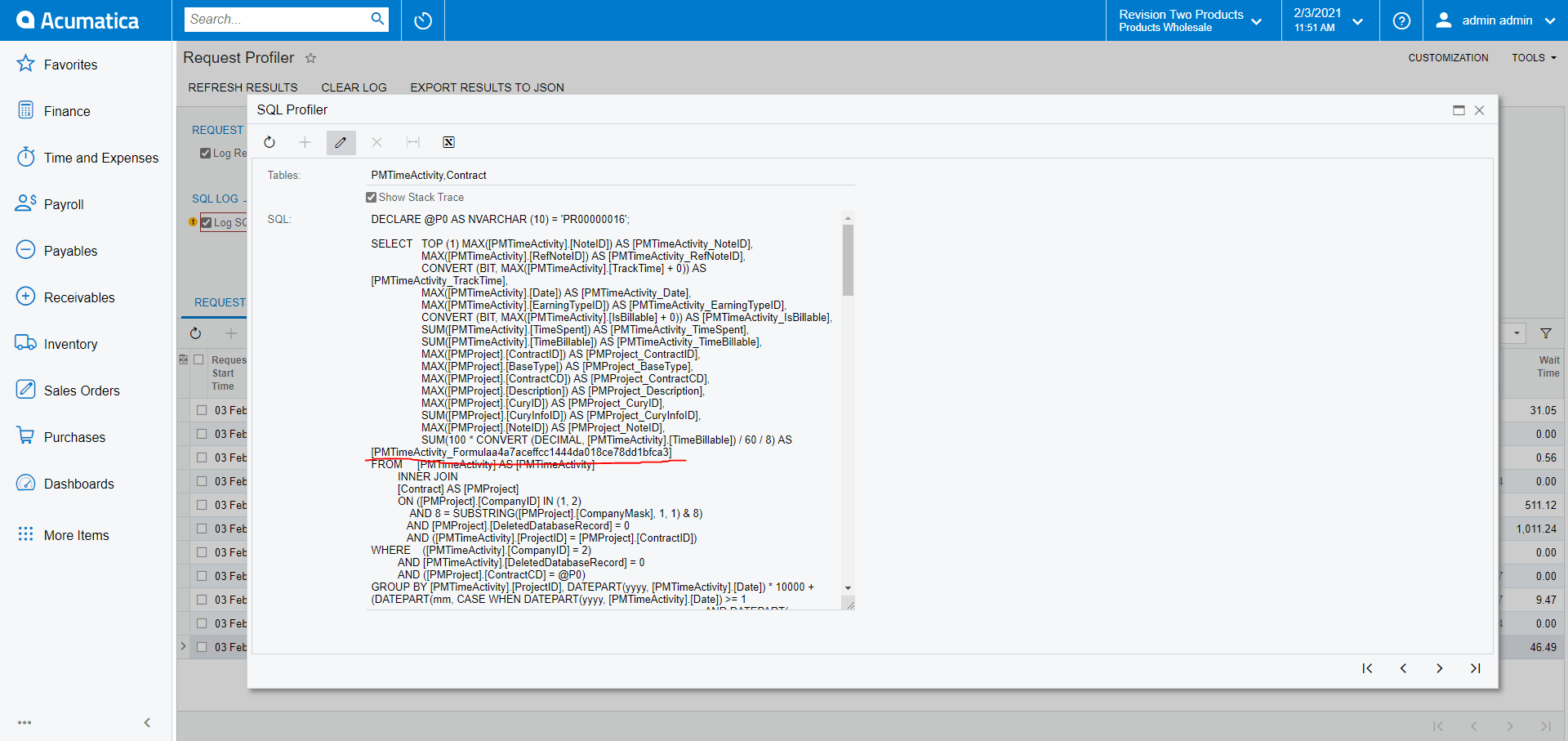Screen dimensions: 1568x741
Task: Add Request Profiler to favorites star
Action: [x=310, y=58]
